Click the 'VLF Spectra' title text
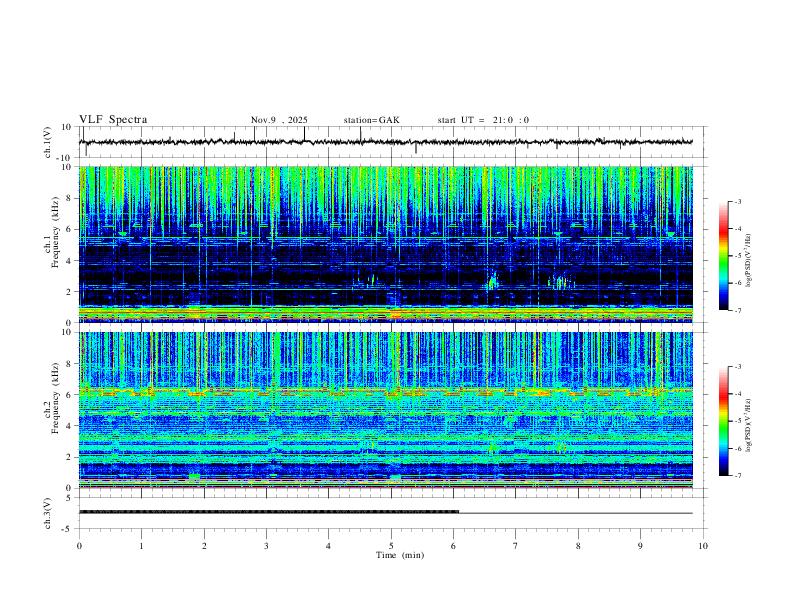This screenshot has height=612, width=792. tap(113, 120)
